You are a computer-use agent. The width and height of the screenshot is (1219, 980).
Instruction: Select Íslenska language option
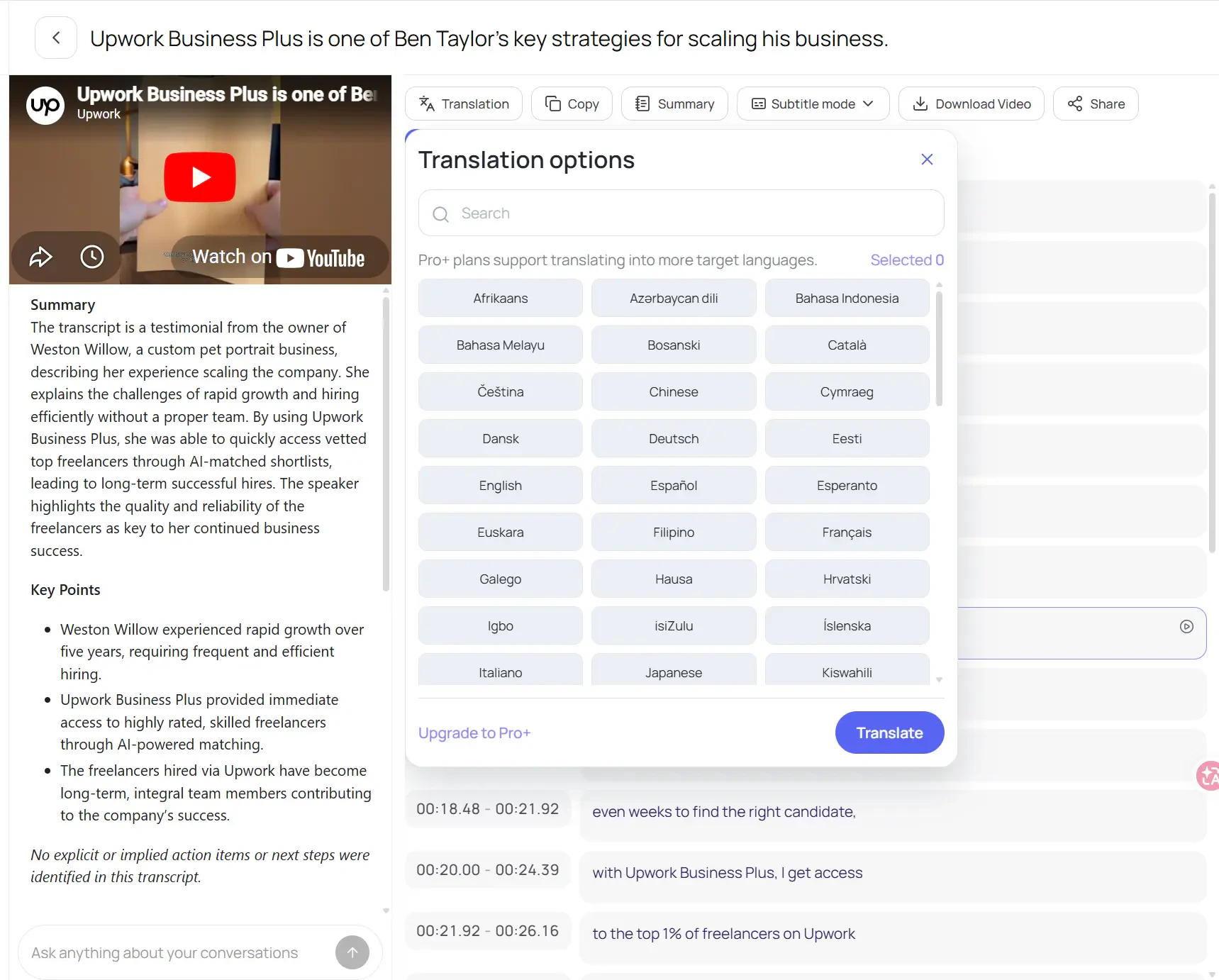pyautogui.click(x=847, y=625)
